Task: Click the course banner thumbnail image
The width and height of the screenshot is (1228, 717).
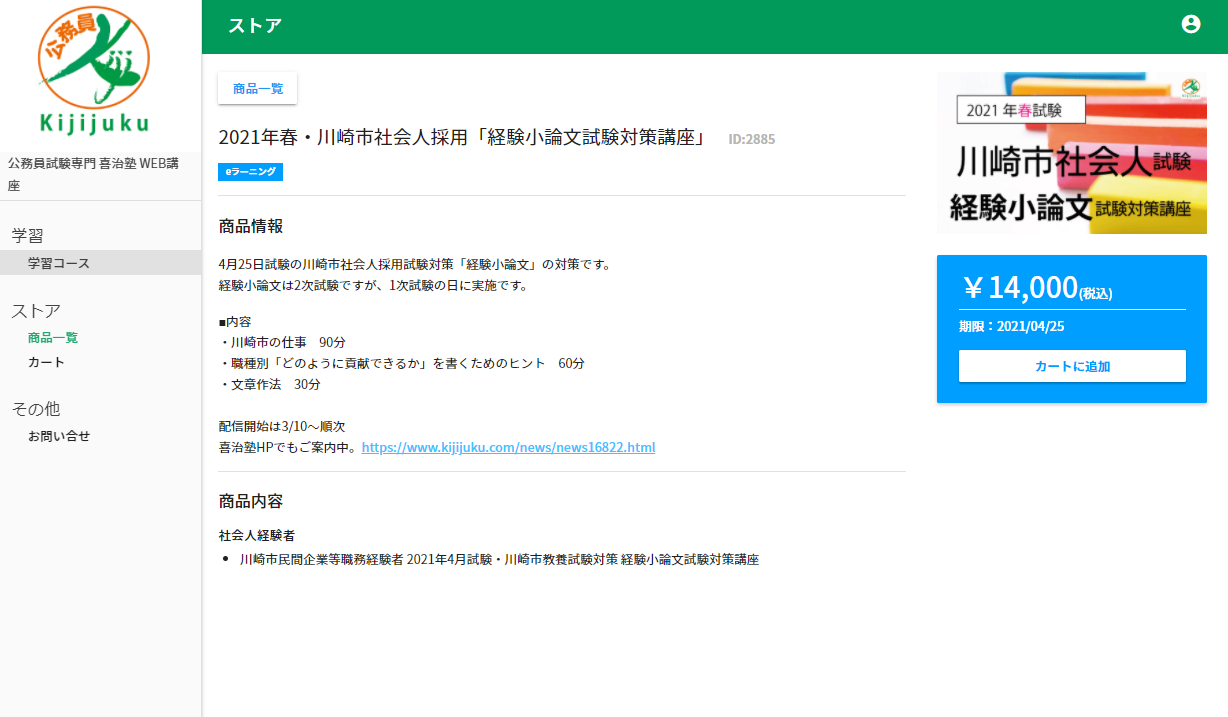Action: coord(1072,153)
